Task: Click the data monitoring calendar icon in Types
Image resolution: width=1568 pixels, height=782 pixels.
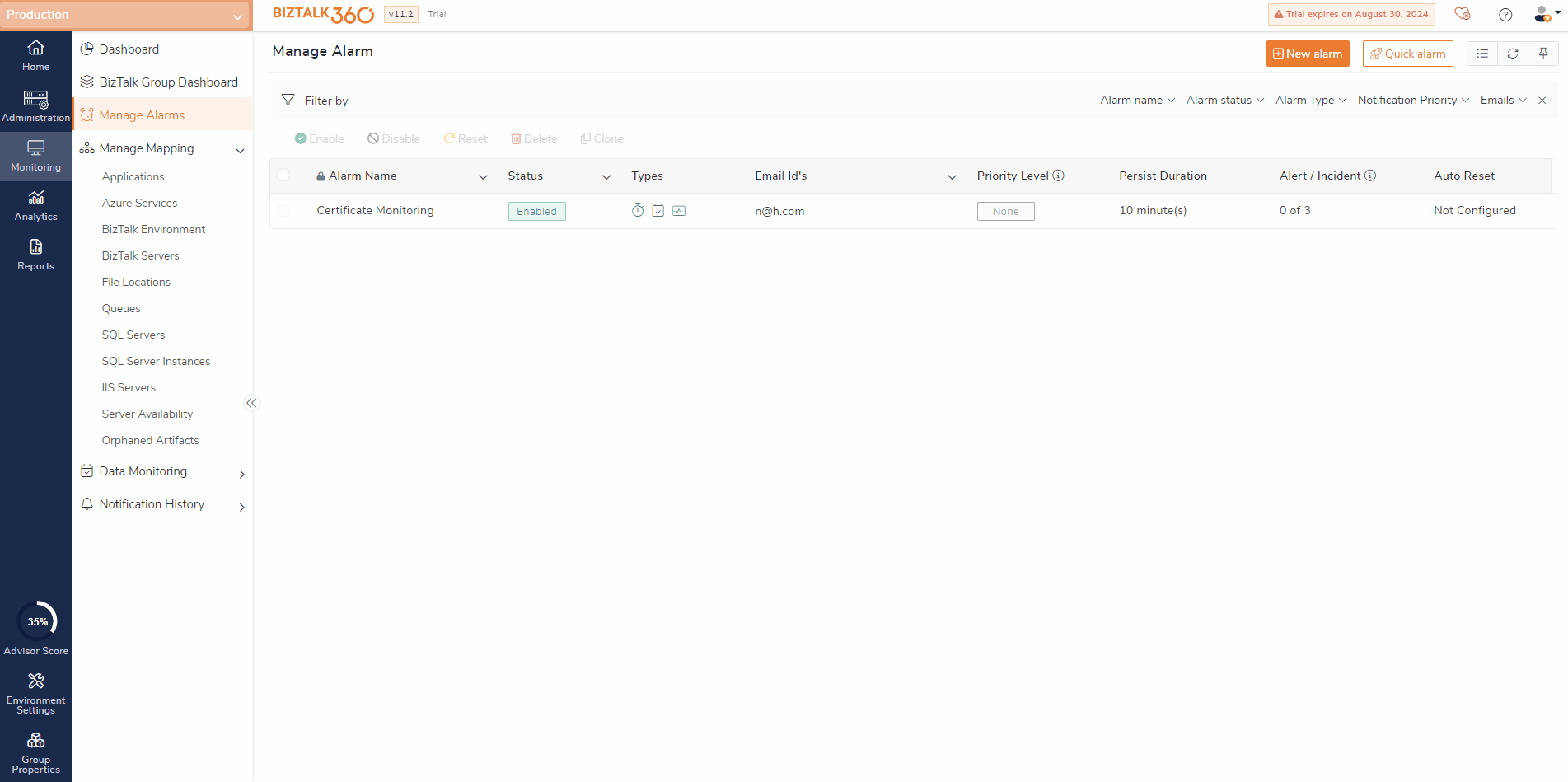Action: click(x=658, y=210)
